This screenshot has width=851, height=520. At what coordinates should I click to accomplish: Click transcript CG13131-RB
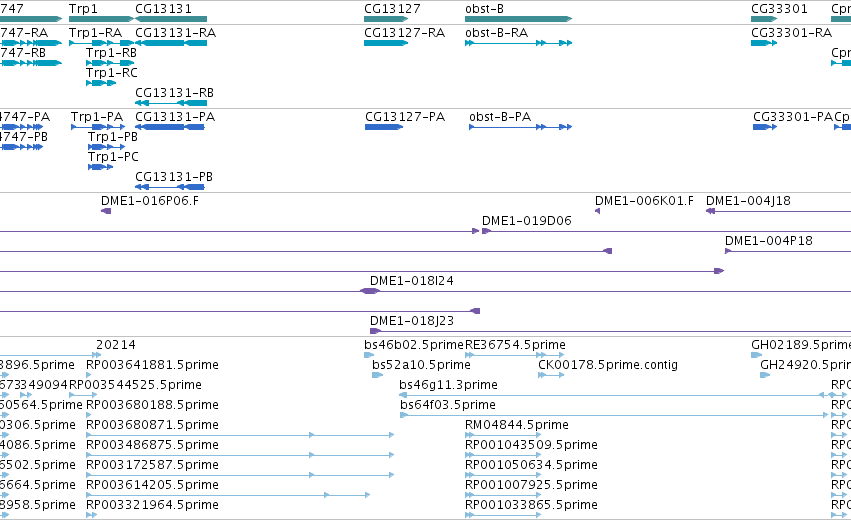pyautogui.click(x=171, y=103)
